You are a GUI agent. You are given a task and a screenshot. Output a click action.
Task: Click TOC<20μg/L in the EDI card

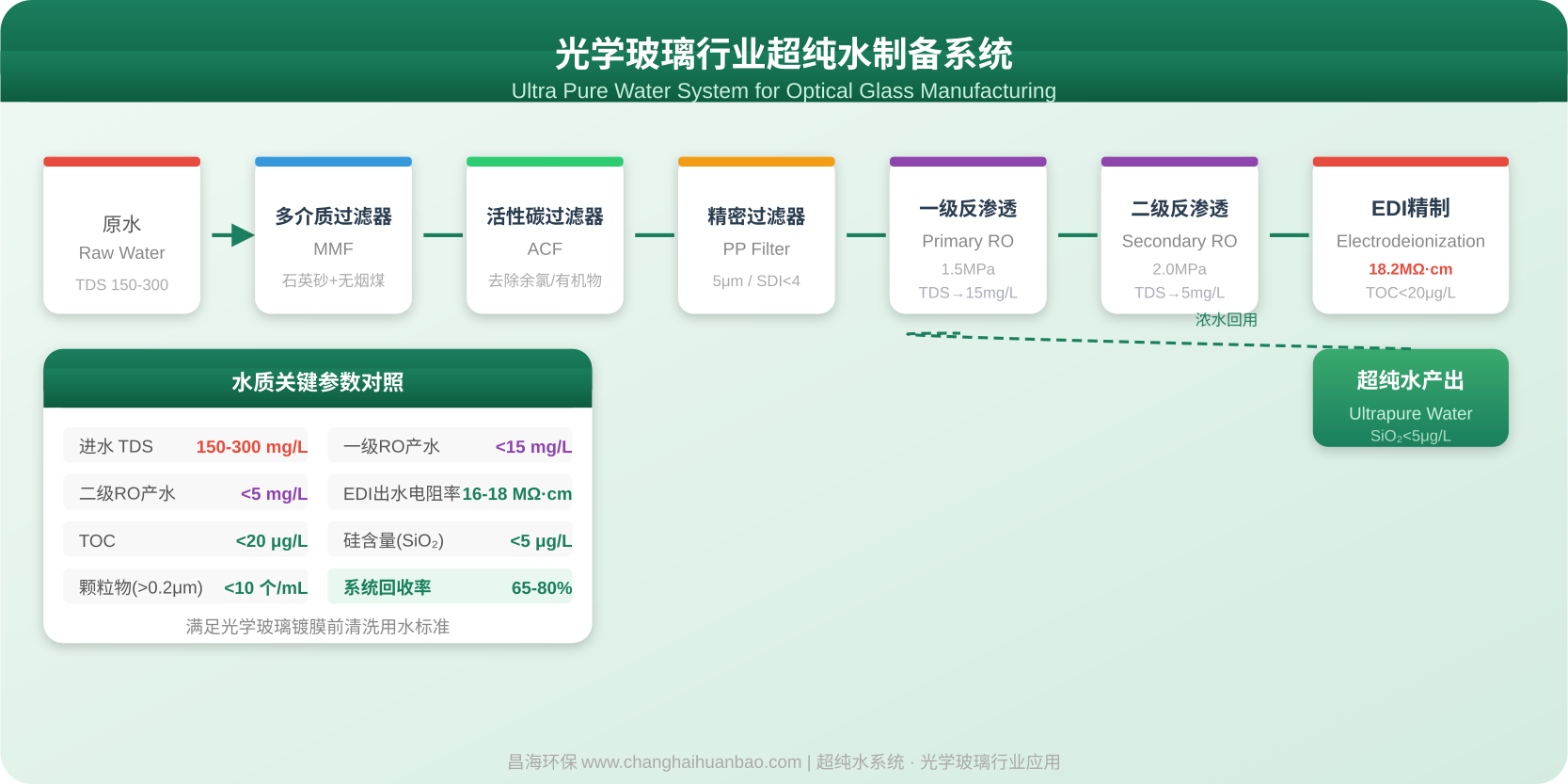point(1410,293)
